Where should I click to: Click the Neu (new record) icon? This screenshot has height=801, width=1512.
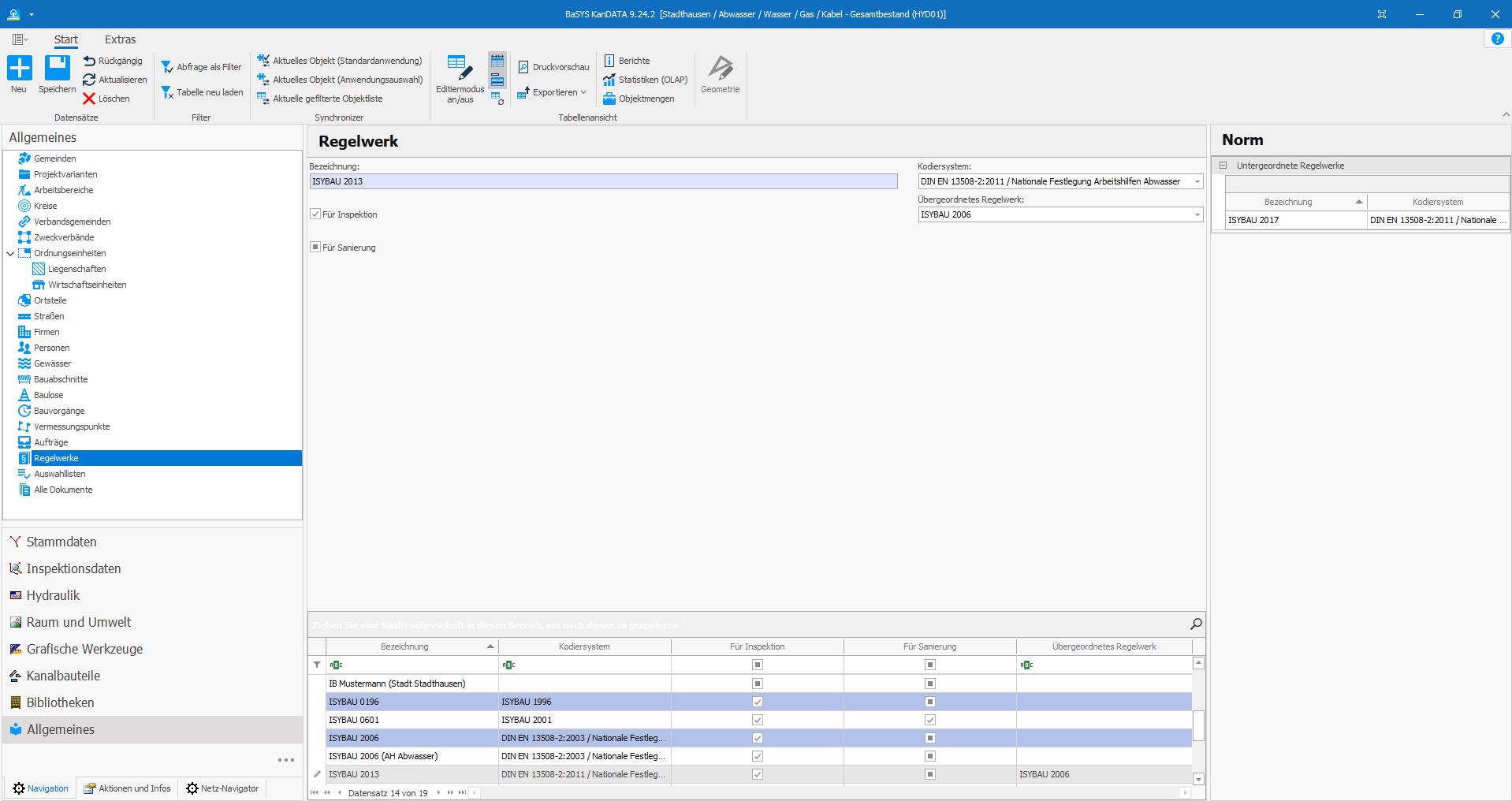[19, 69]
